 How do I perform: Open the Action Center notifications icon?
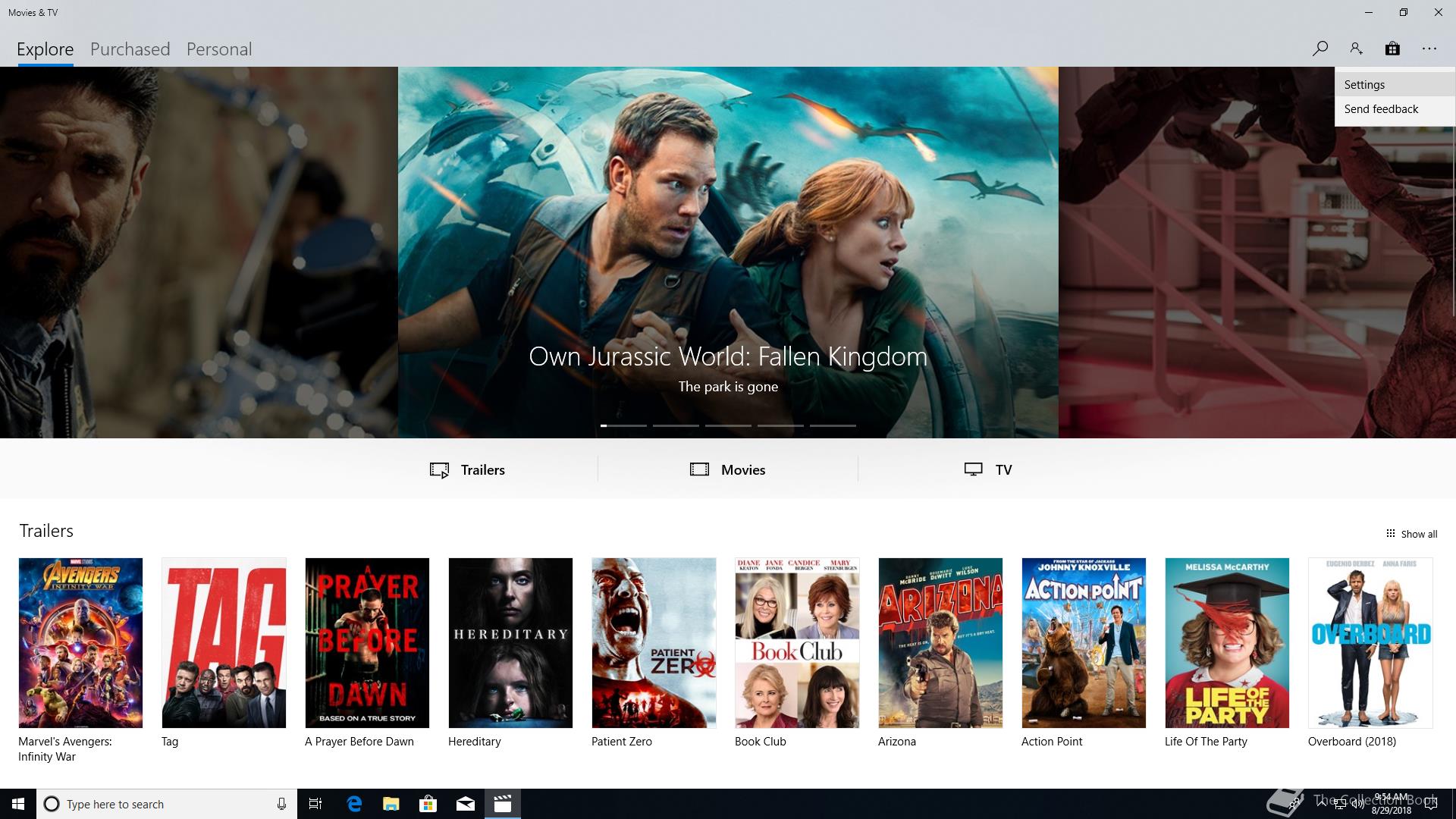pos(1432,804)
